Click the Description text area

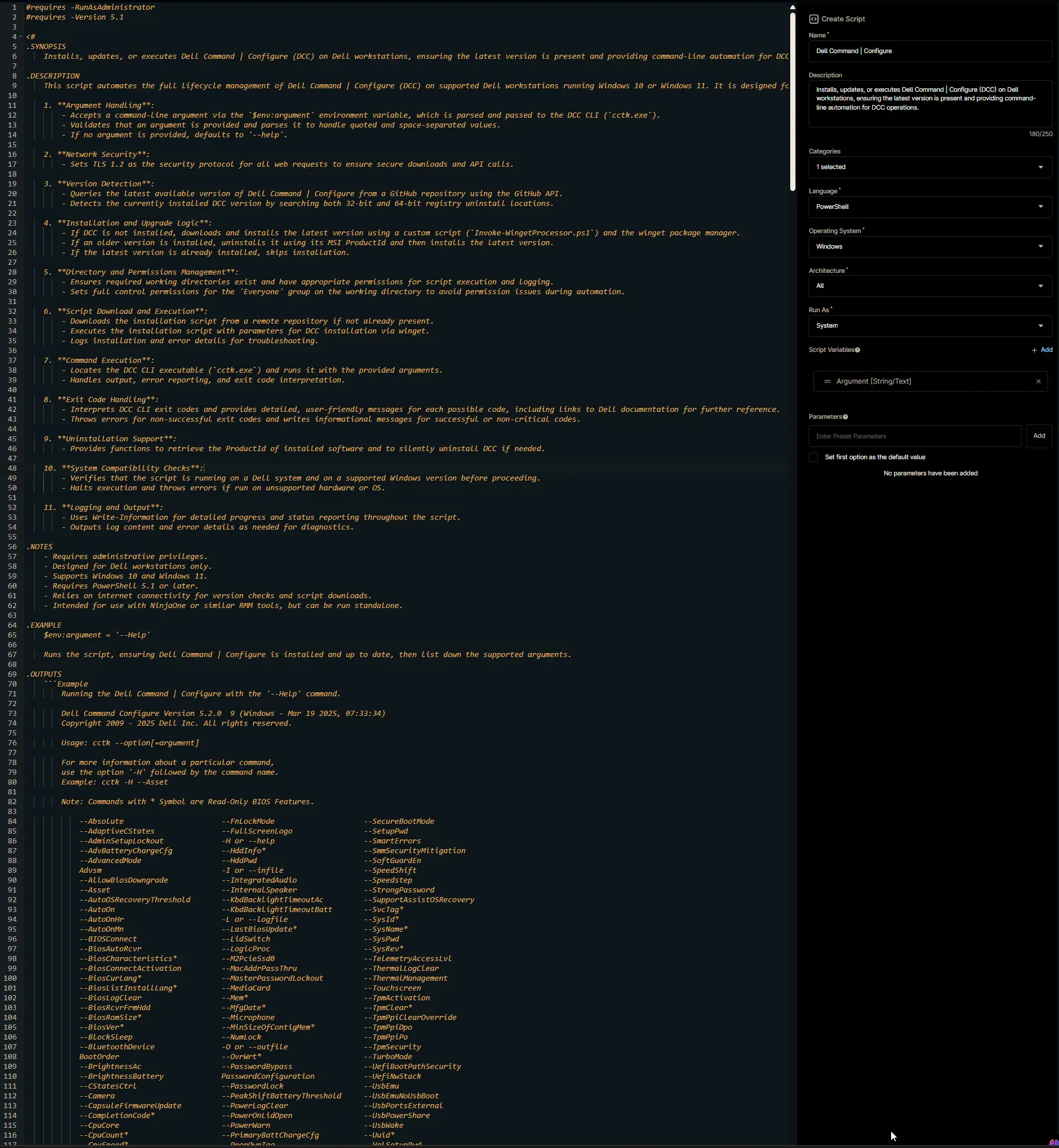click(930, 104)
